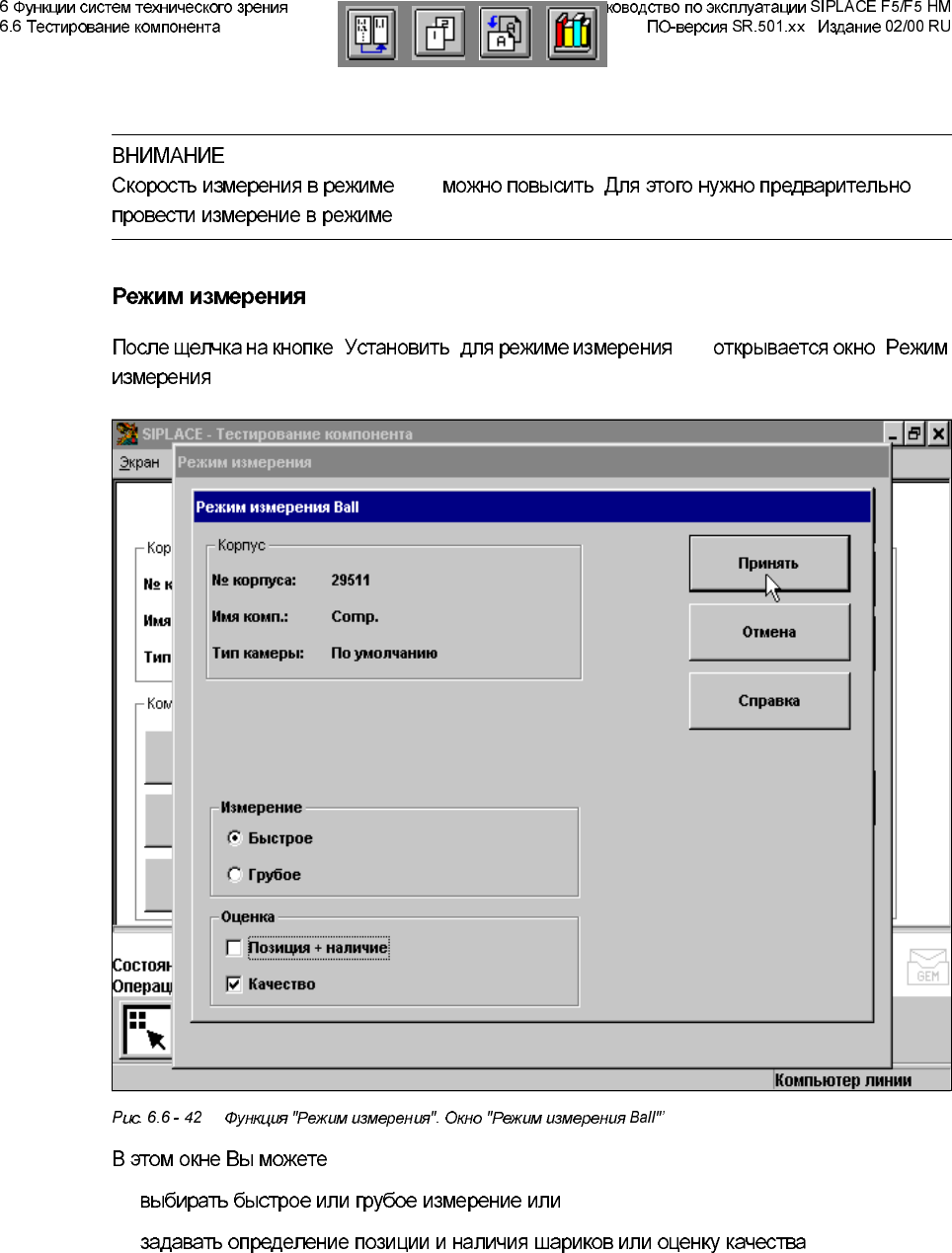This screenshot has height=1253, width=952.
Task: Close the SIPLACE Тестирование компонента window
Action: tap(938, 433)
